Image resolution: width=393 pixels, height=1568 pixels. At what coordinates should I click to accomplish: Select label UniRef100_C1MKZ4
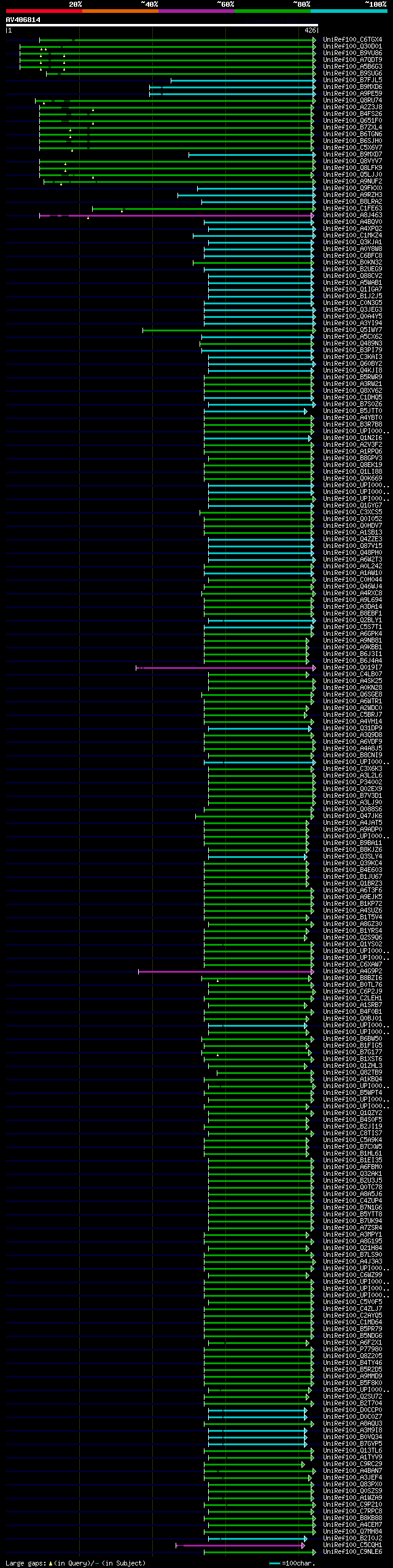(x=352, y=236)
